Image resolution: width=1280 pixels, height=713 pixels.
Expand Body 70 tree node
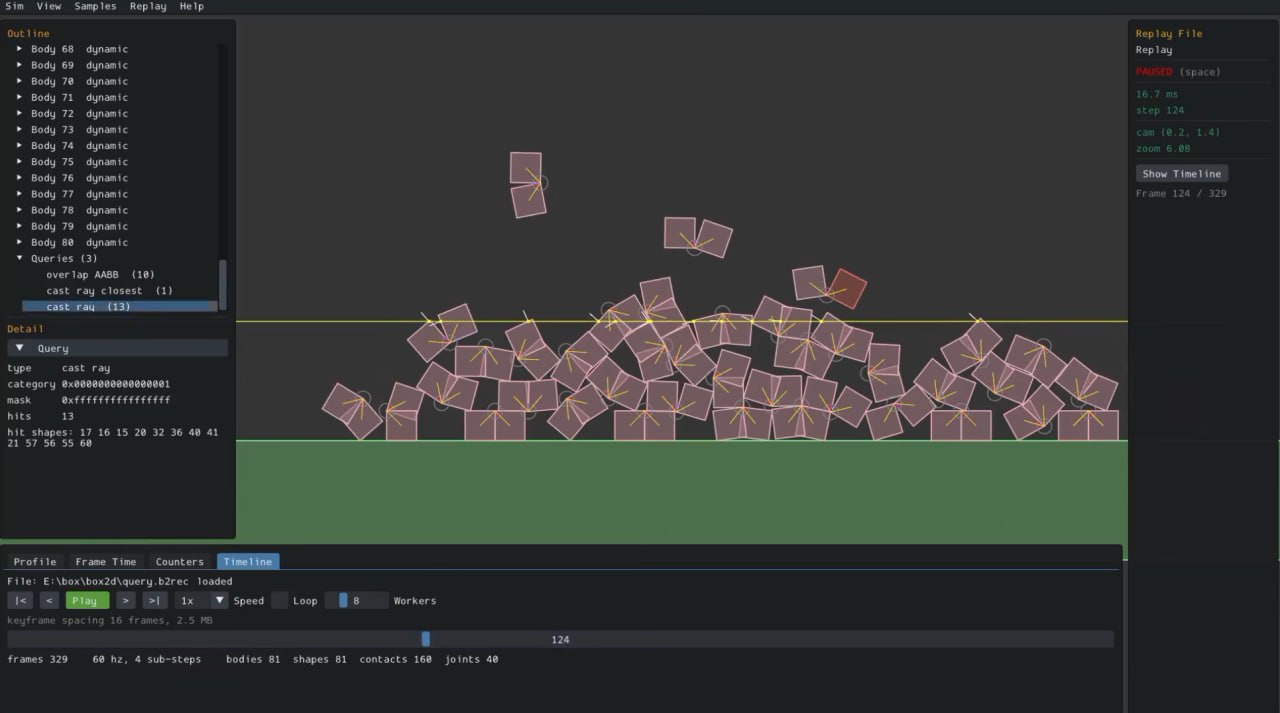(x=20, y=81)
